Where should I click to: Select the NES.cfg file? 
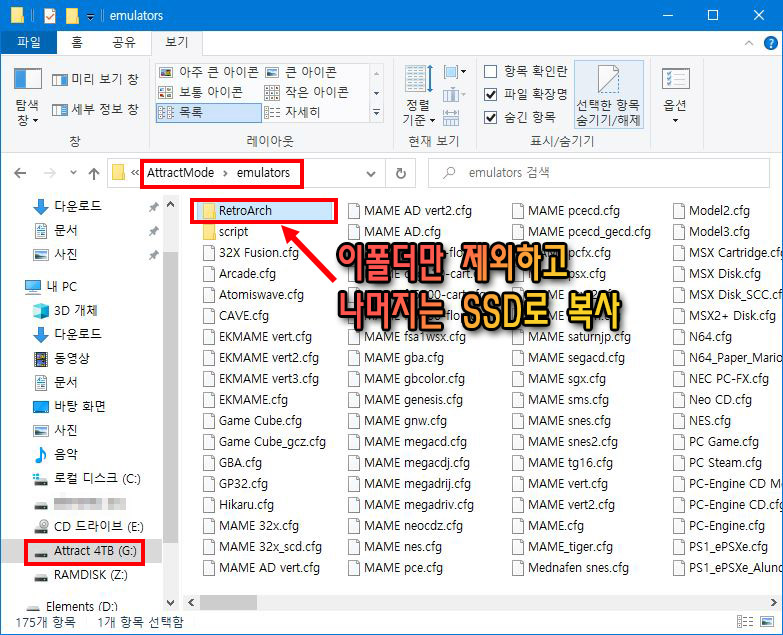tap(710, 421)
